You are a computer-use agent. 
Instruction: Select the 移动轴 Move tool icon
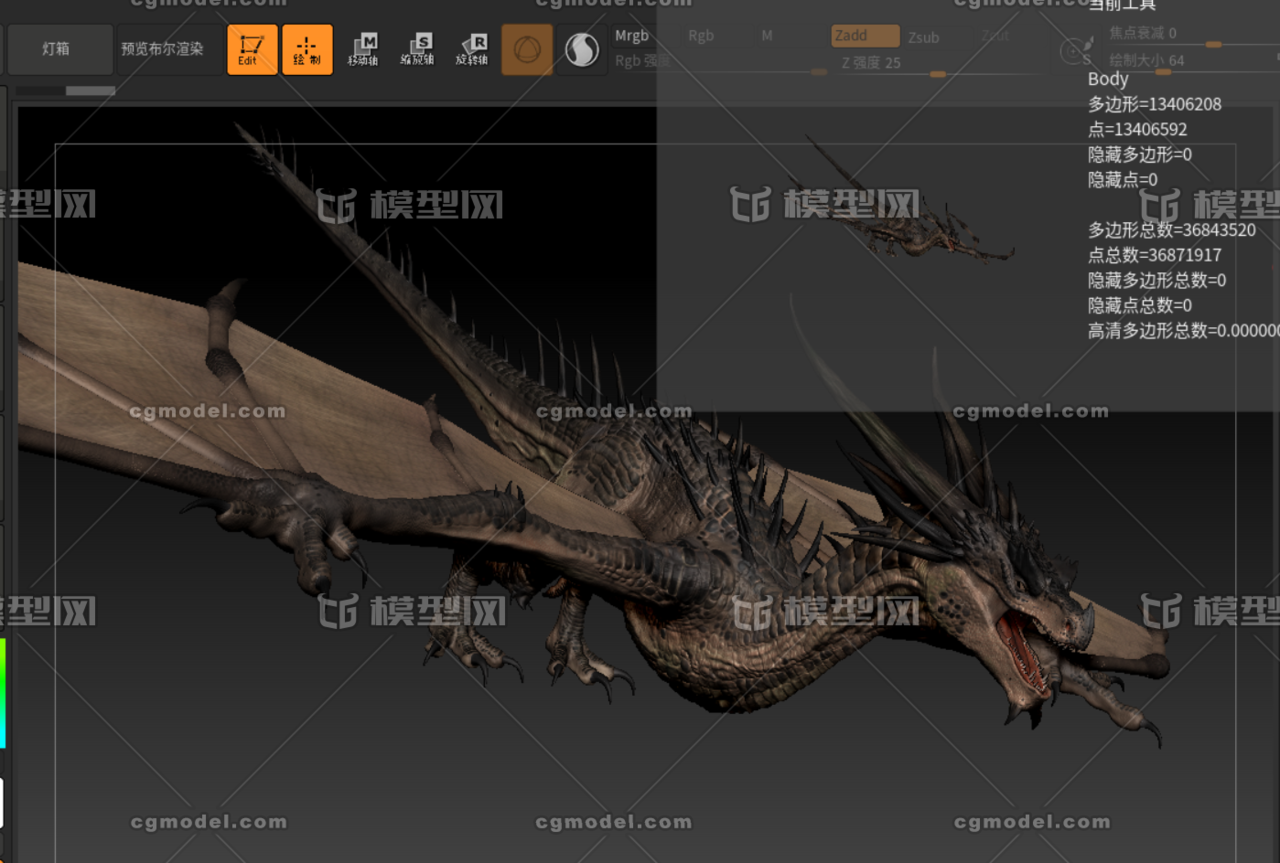[x=362, y=49]
